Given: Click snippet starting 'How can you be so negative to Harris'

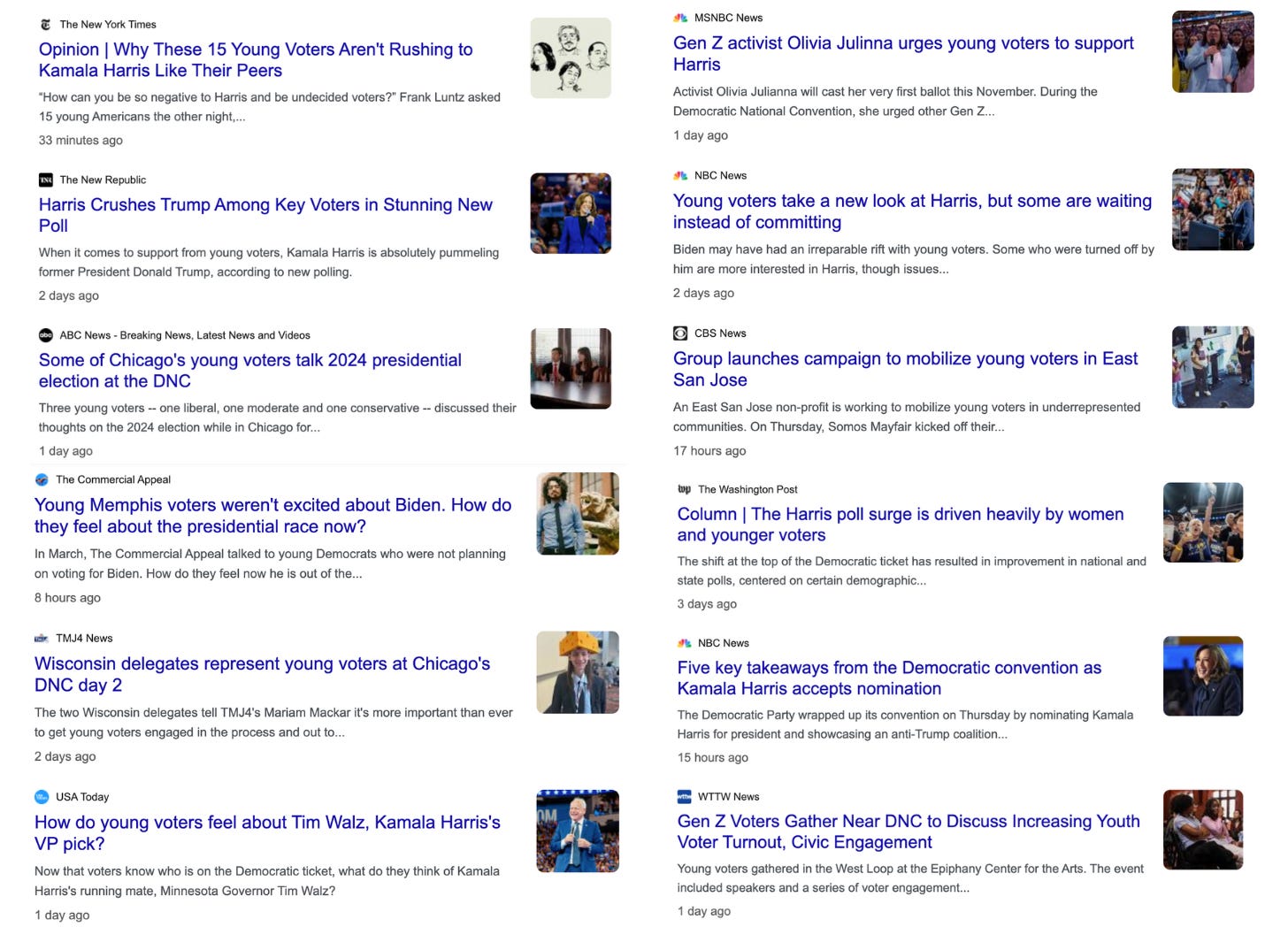Looking at the screenshot, I should tap(270, 107).
